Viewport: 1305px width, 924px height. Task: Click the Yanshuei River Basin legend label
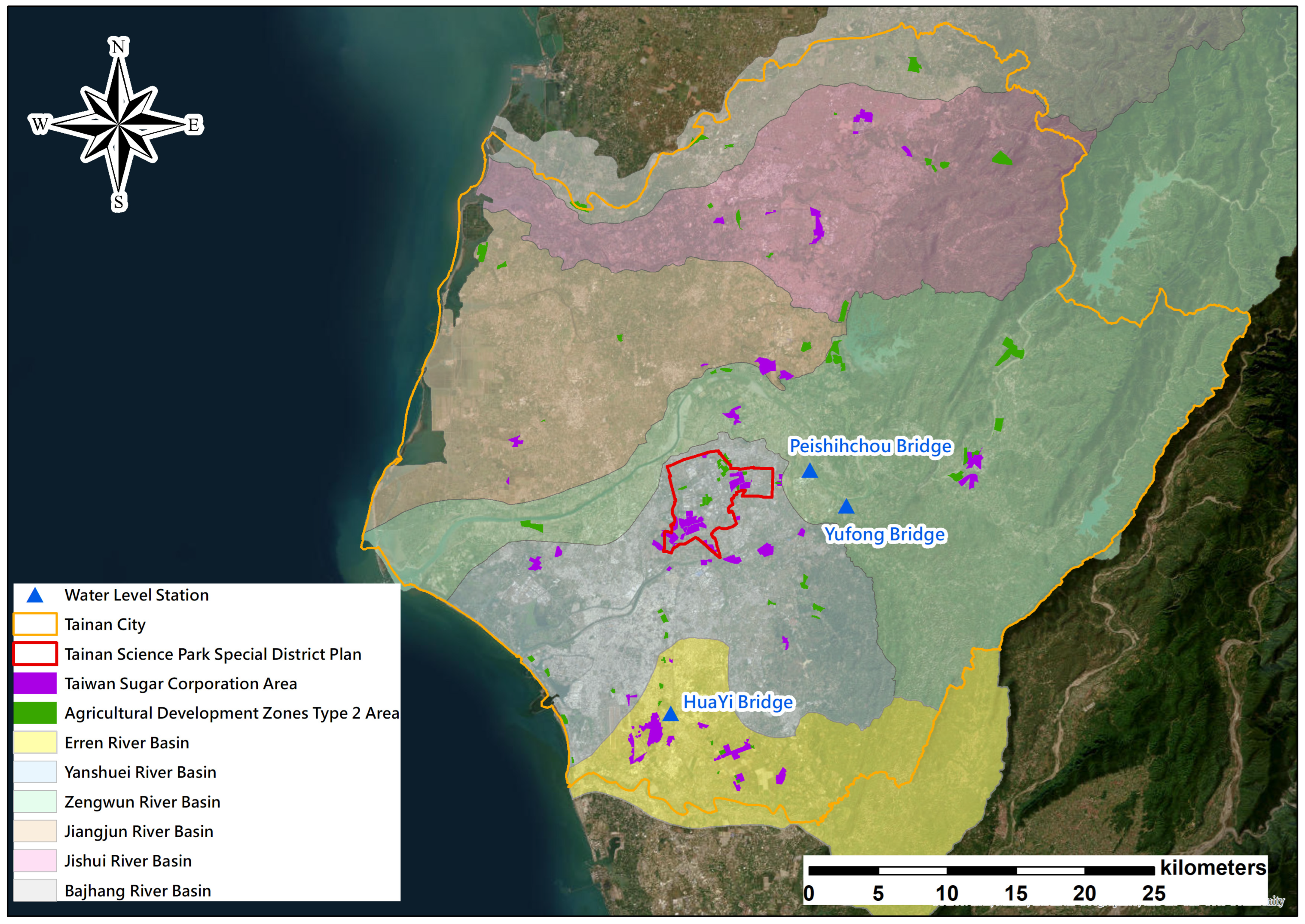[140, 773]
